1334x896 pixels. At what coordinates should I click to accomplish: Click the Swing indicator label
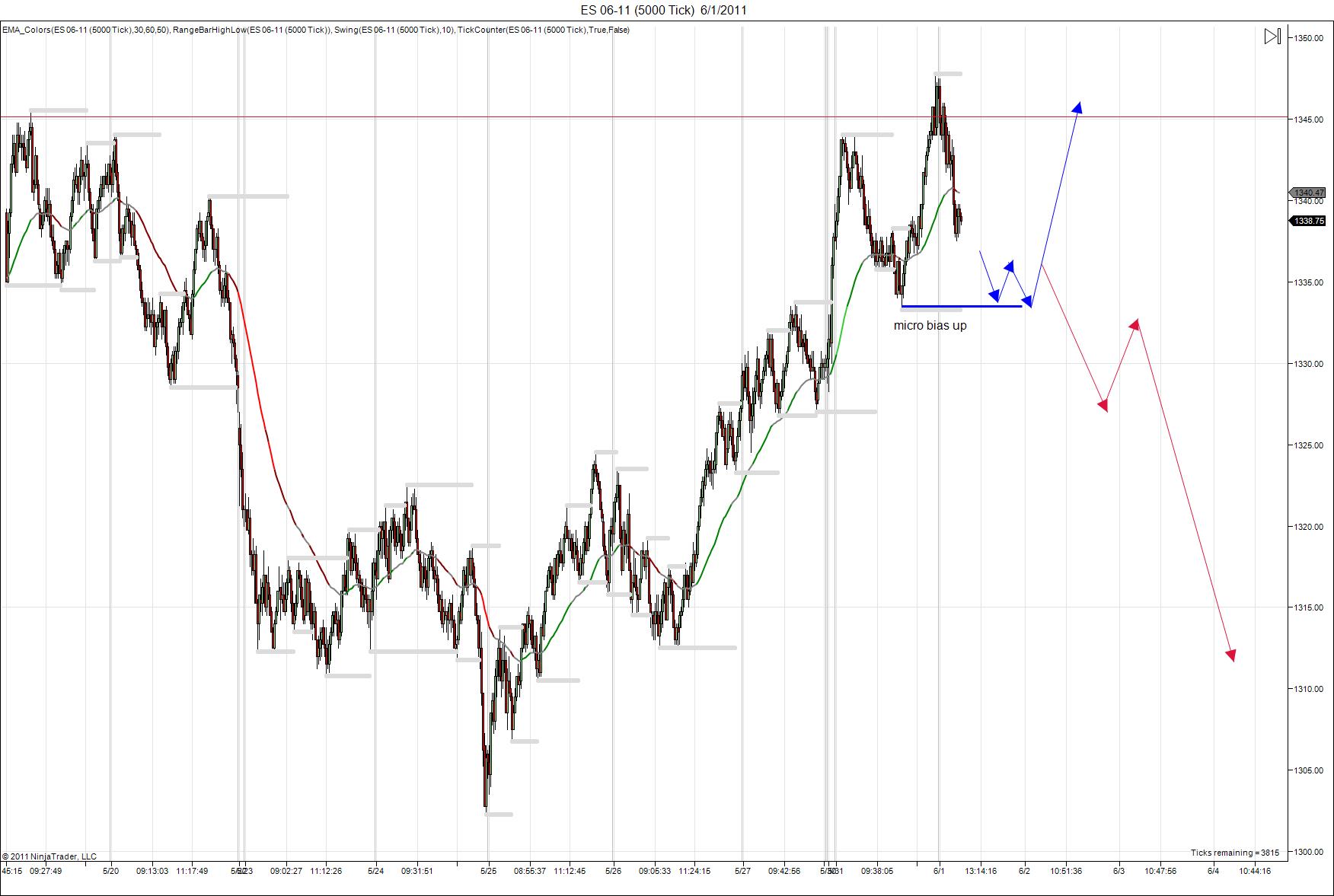[x=394, y=30]
